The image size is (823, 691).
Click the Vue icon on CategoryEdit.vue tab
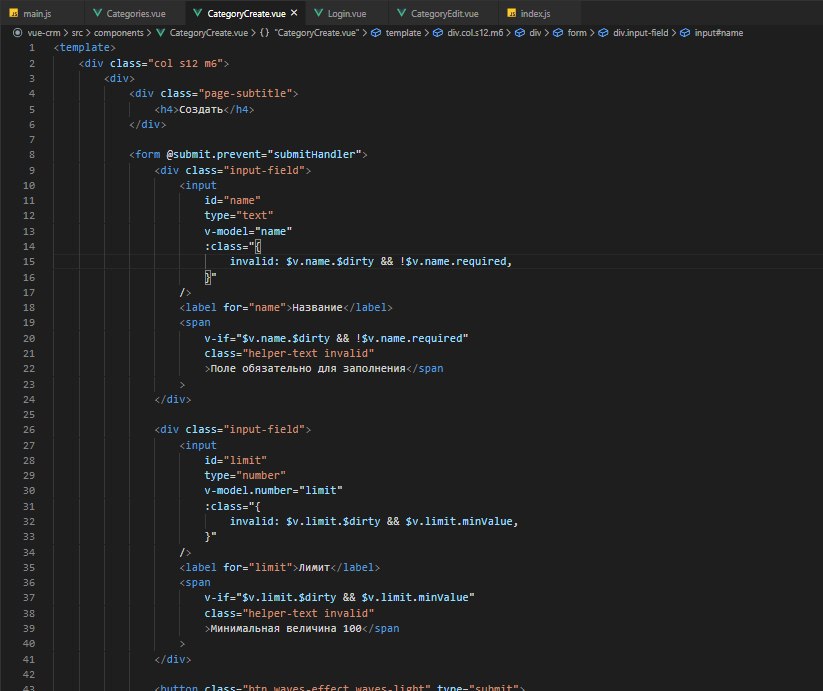click(x=402, y=13)
